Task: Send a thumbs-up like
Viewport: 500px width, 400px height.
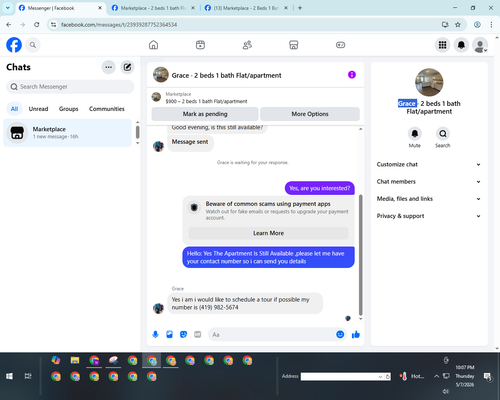Action: point(356,334)
